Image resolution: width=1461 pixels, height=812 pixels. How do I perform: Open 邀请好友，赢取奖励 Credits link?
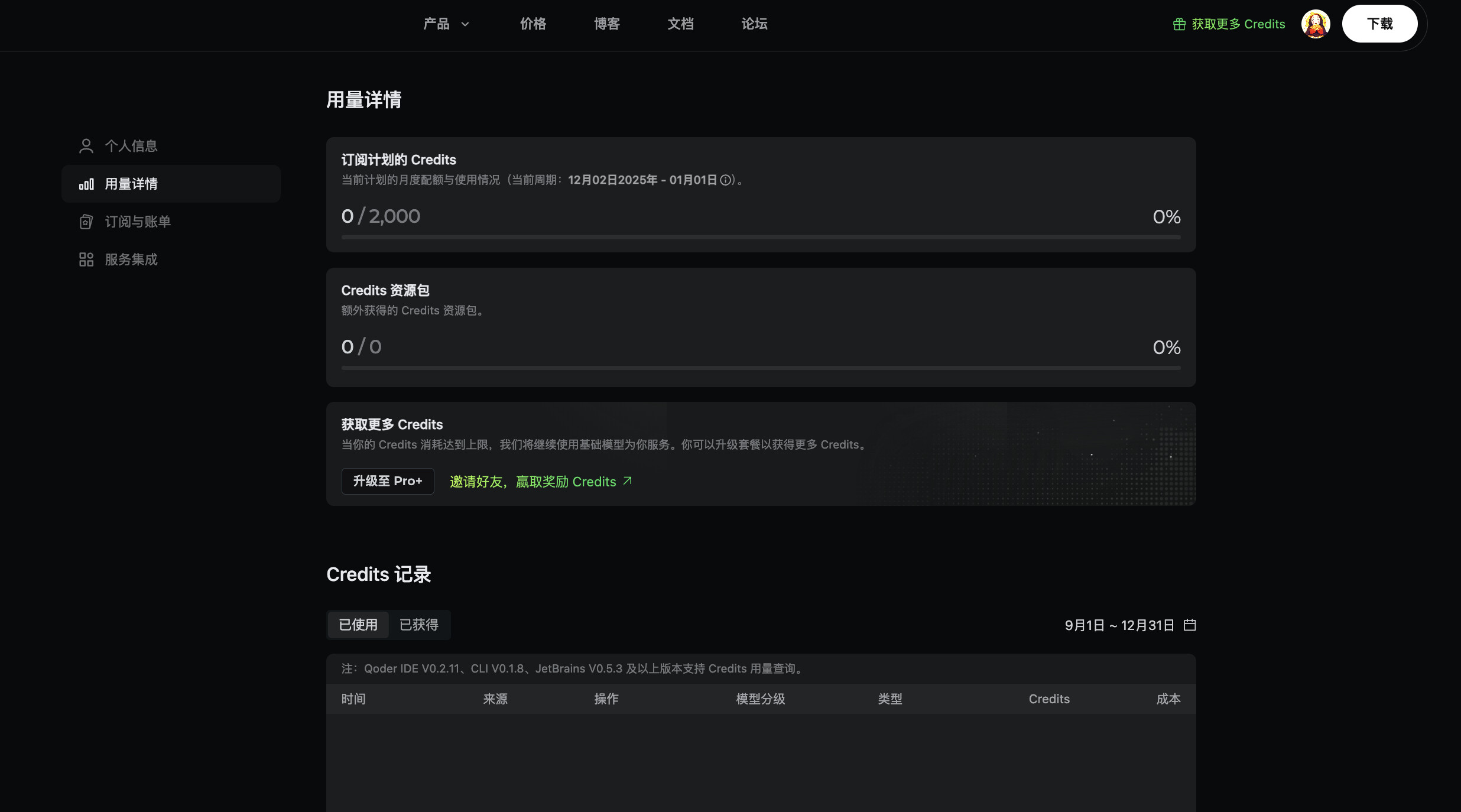point(533,482)
